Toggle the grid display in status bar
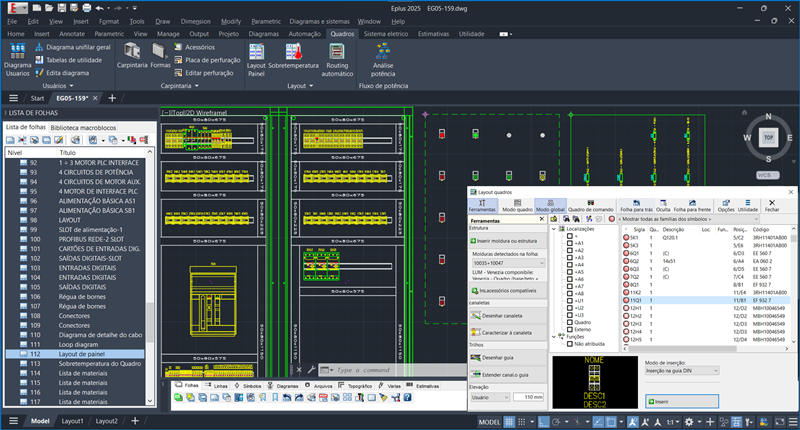This screenshot has height=430, width=800. click(509, 422)
